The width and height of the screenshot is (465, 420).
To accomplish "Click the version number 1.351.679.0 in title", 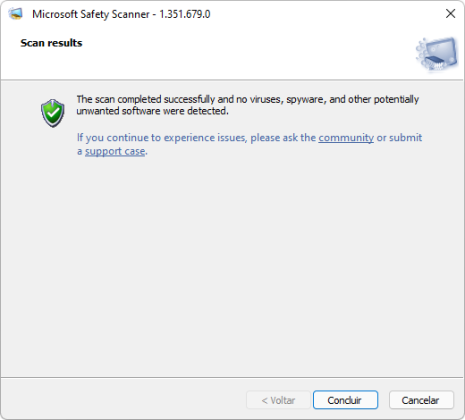I will pyautogui.click(x=185, y=14).
